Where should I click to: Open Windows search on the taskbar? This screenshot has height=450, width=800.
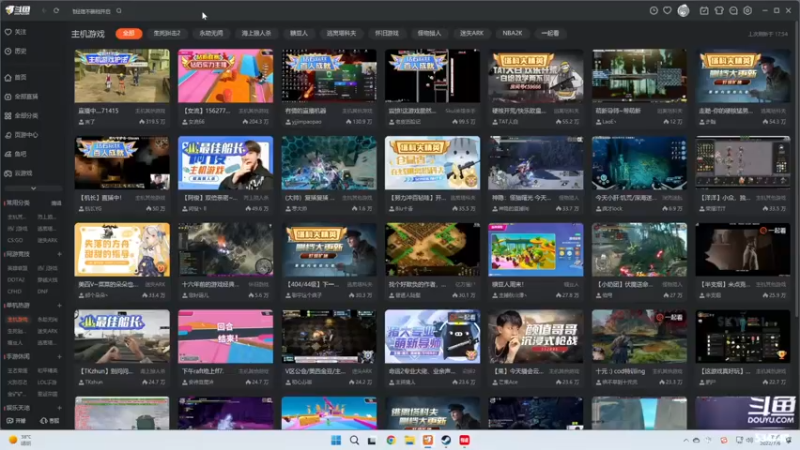(x=354, y=440)
